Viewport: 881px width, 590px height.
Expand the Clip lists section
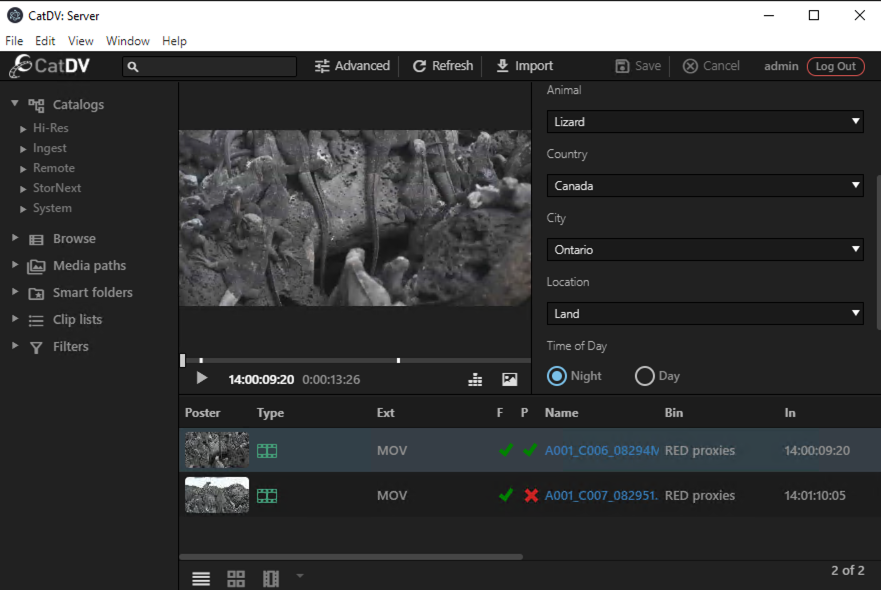pos(15,319)
